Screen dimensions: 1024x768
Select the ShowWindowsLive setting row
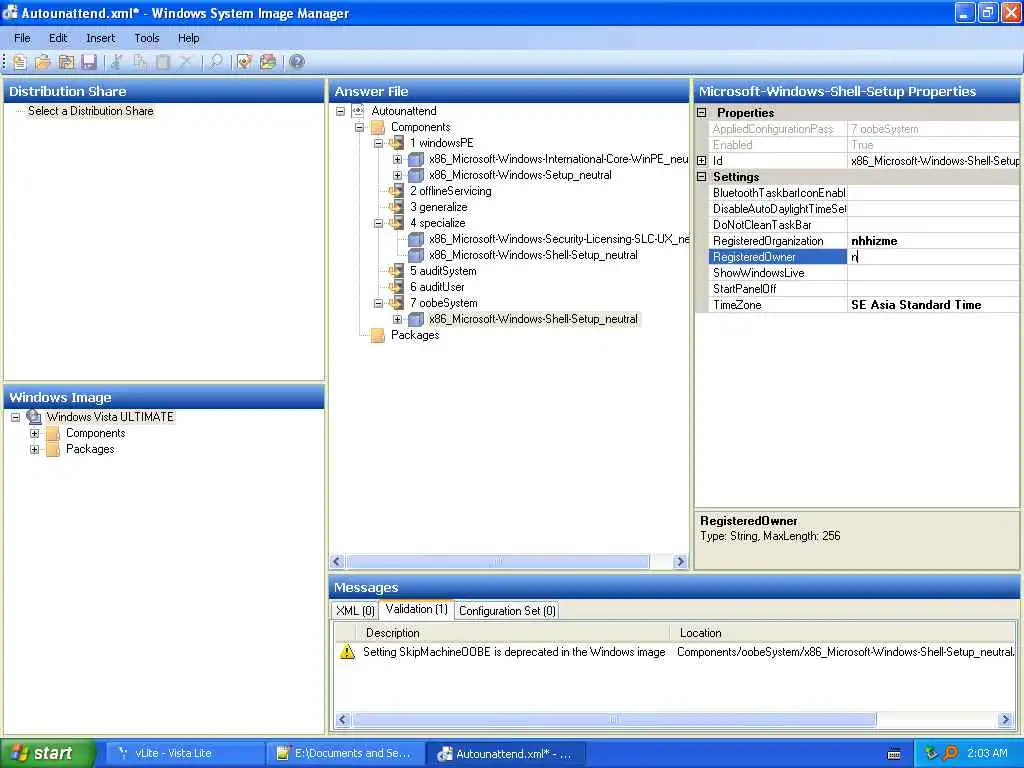click(x=863, y=273)
